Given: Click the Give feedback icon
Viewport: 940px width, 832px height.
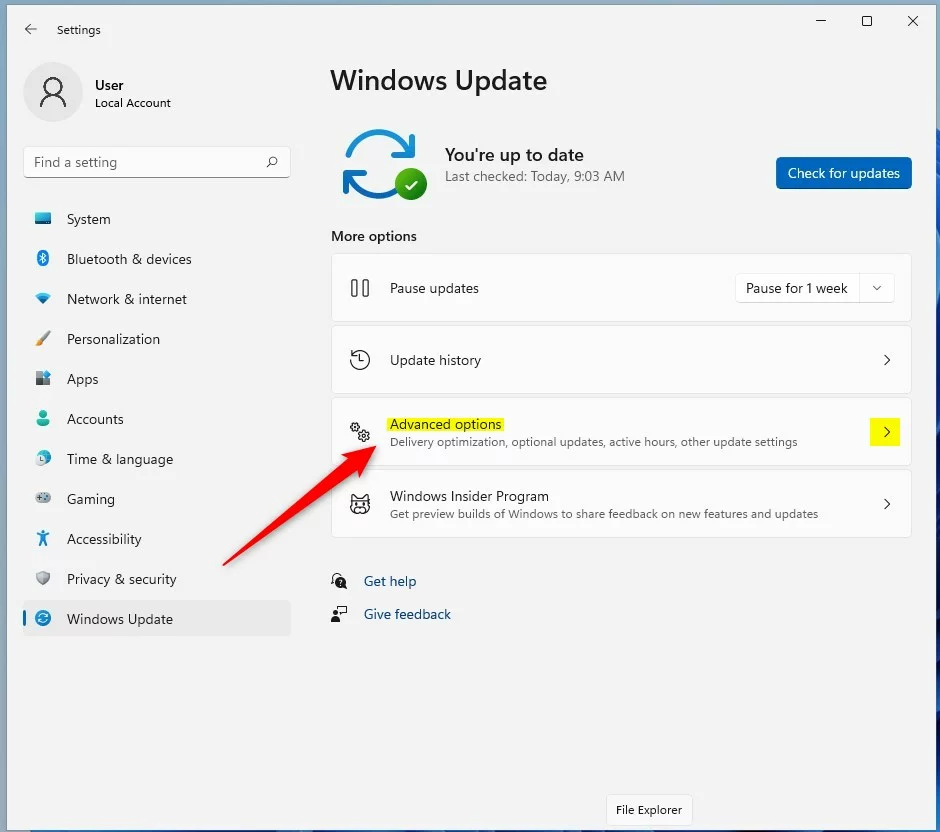Looking at the screenshot, I should pos(339,614).
